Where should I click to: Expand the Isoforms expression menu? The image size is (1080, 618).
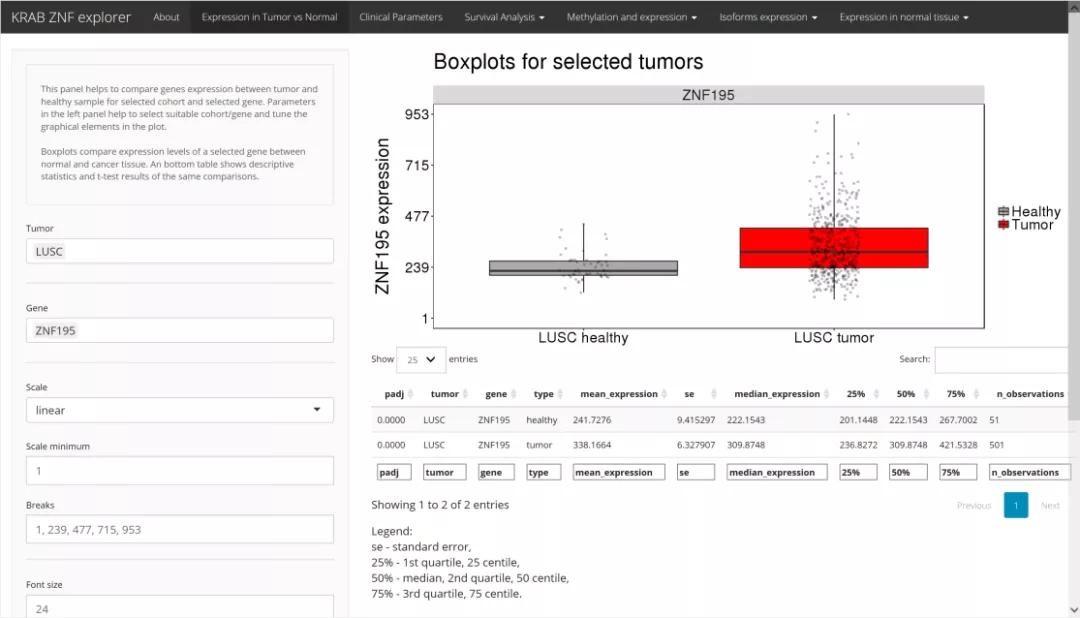[768, 17]
